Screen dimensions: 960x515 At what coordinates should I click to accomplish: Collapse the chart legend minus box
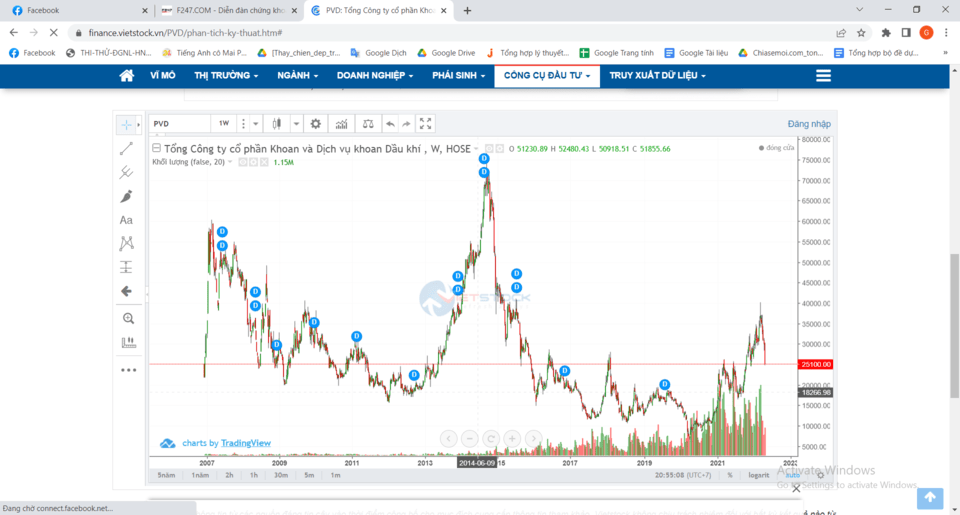[156, 148]
